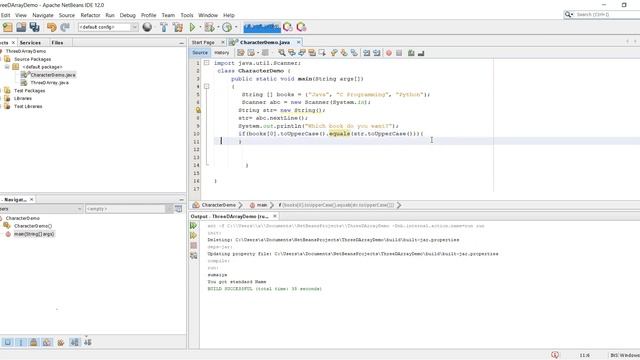This screenshot has width=640, height=360.
Task: Close the CharacterDemo.java editor tab
Action: pos(298,42)
